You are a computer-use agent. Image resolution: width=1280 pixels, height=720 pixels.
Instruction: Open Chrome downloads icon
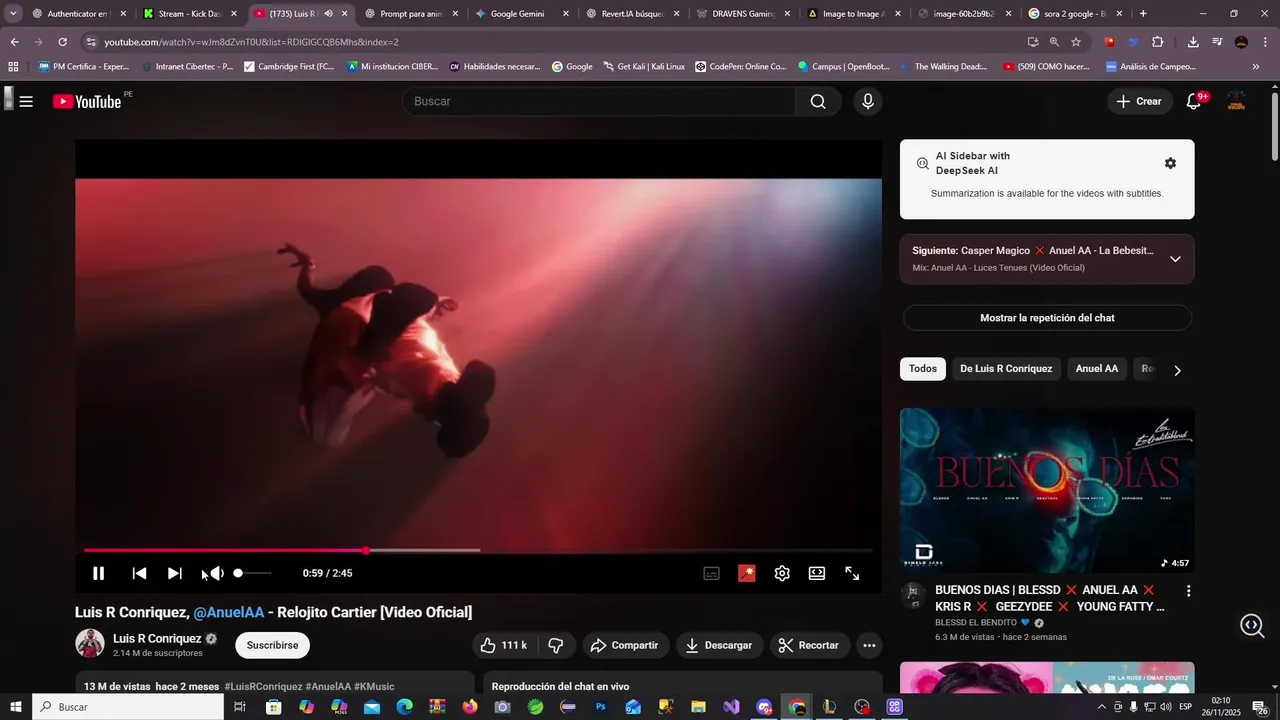point(1193,42)
